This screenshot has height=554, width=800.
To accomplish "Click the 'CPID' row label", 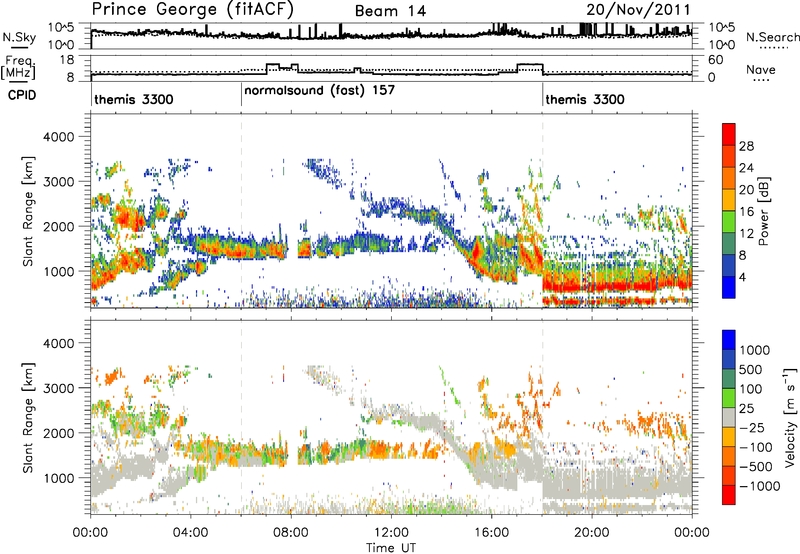I will pos(22,95).
